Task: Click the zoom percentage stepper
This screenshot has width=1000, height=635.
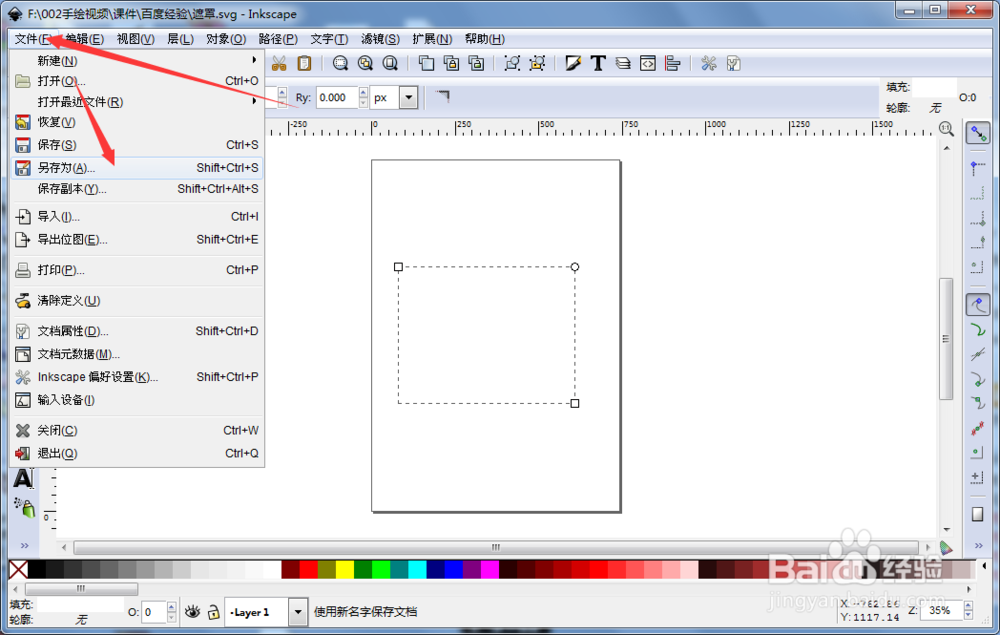Action: [968, 610]
